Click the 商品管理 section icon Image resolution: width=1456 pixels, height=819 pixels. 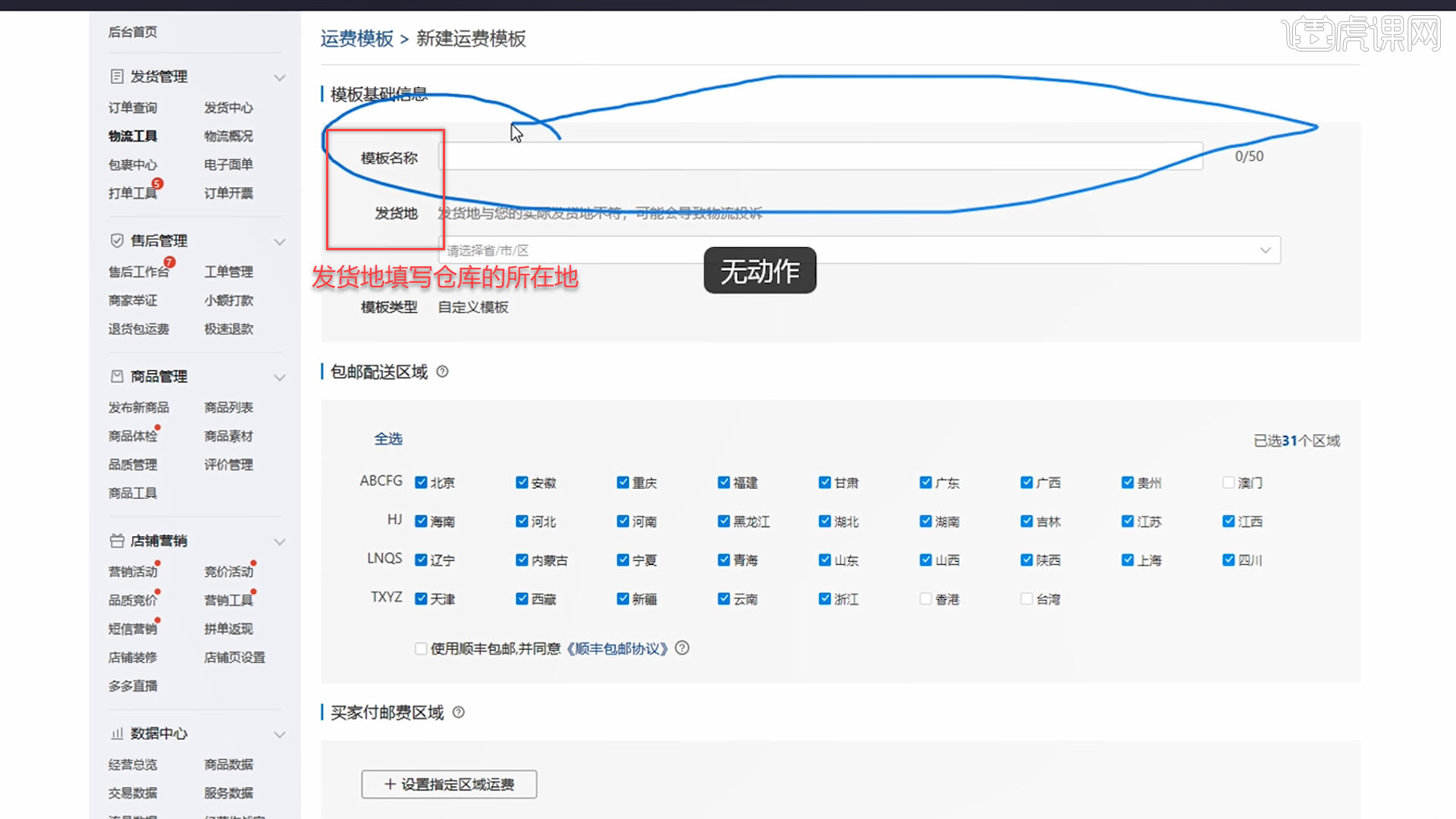[x=117, y=376]
